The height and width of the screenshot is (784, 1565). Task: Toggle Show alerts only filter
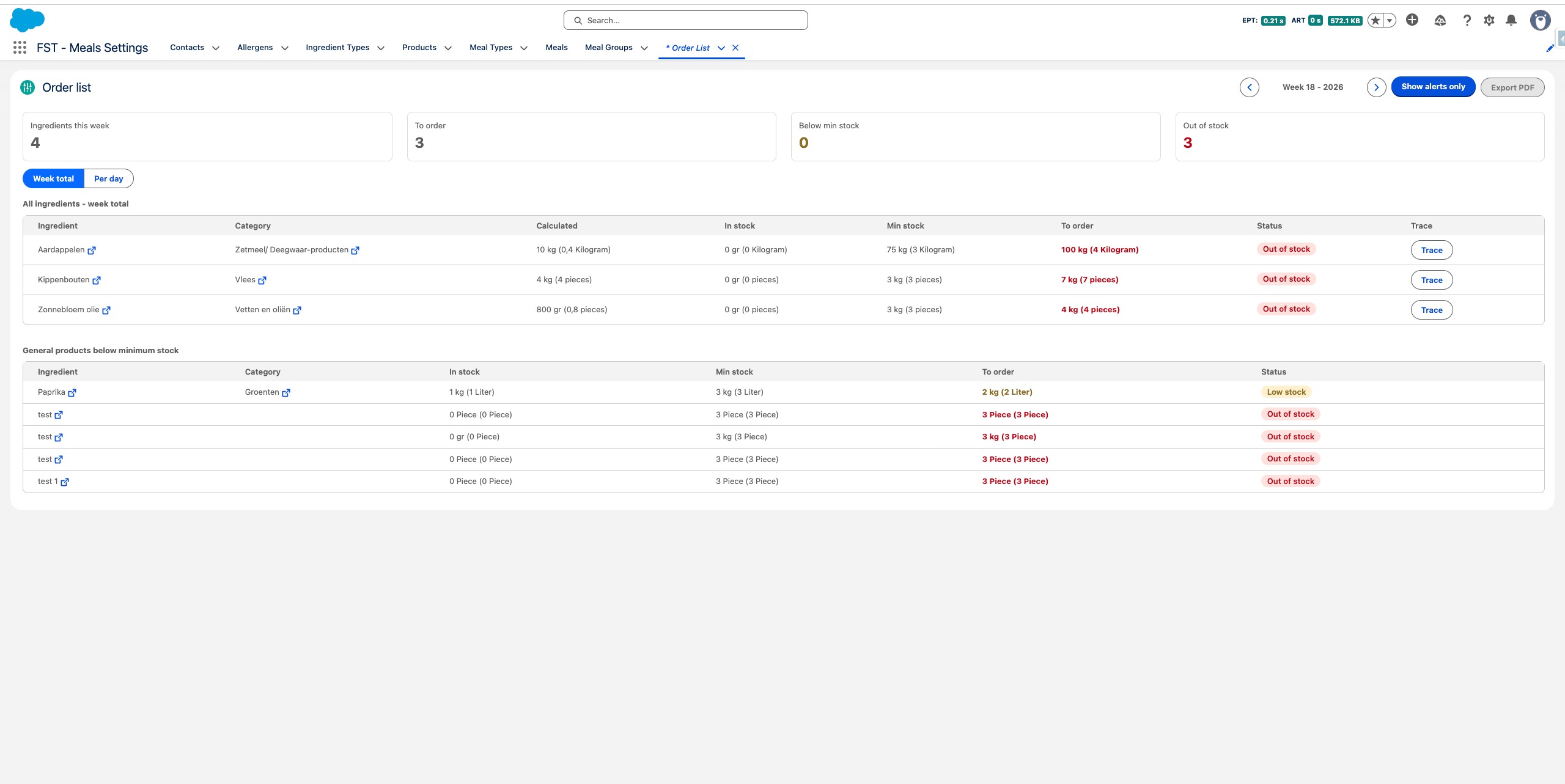pos(1433,87)
